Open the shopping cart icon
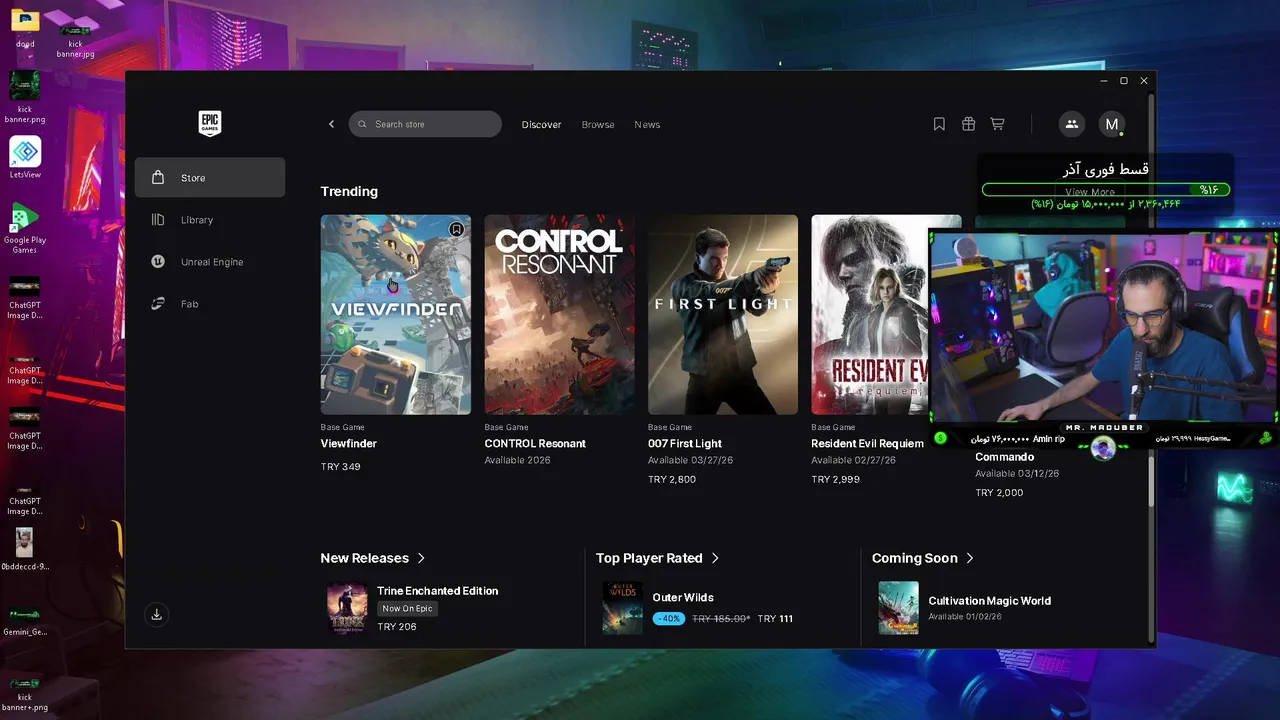The image size is (1280, 720). coord(997,124)
